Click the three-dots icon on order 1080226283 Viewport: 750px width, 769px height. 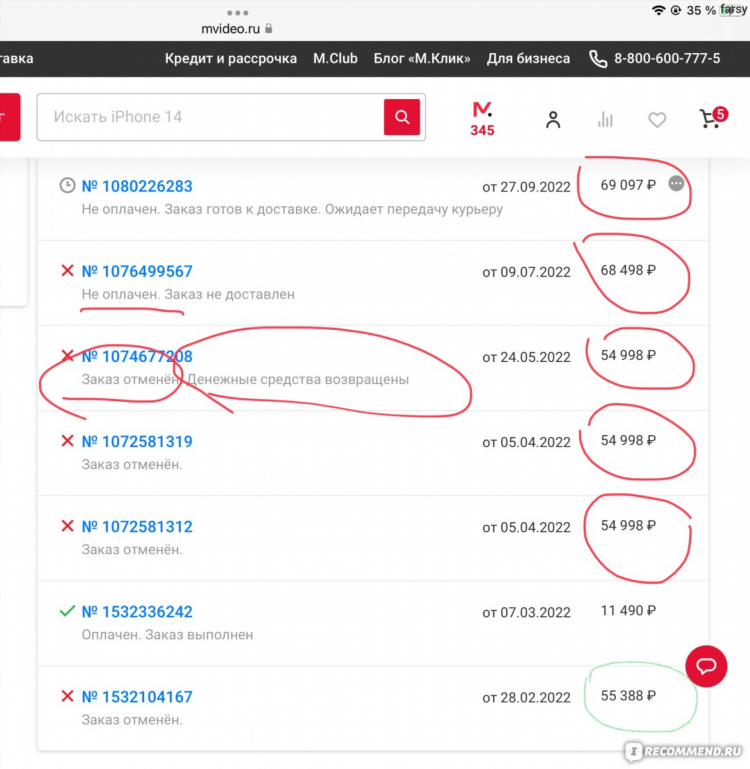676,184
